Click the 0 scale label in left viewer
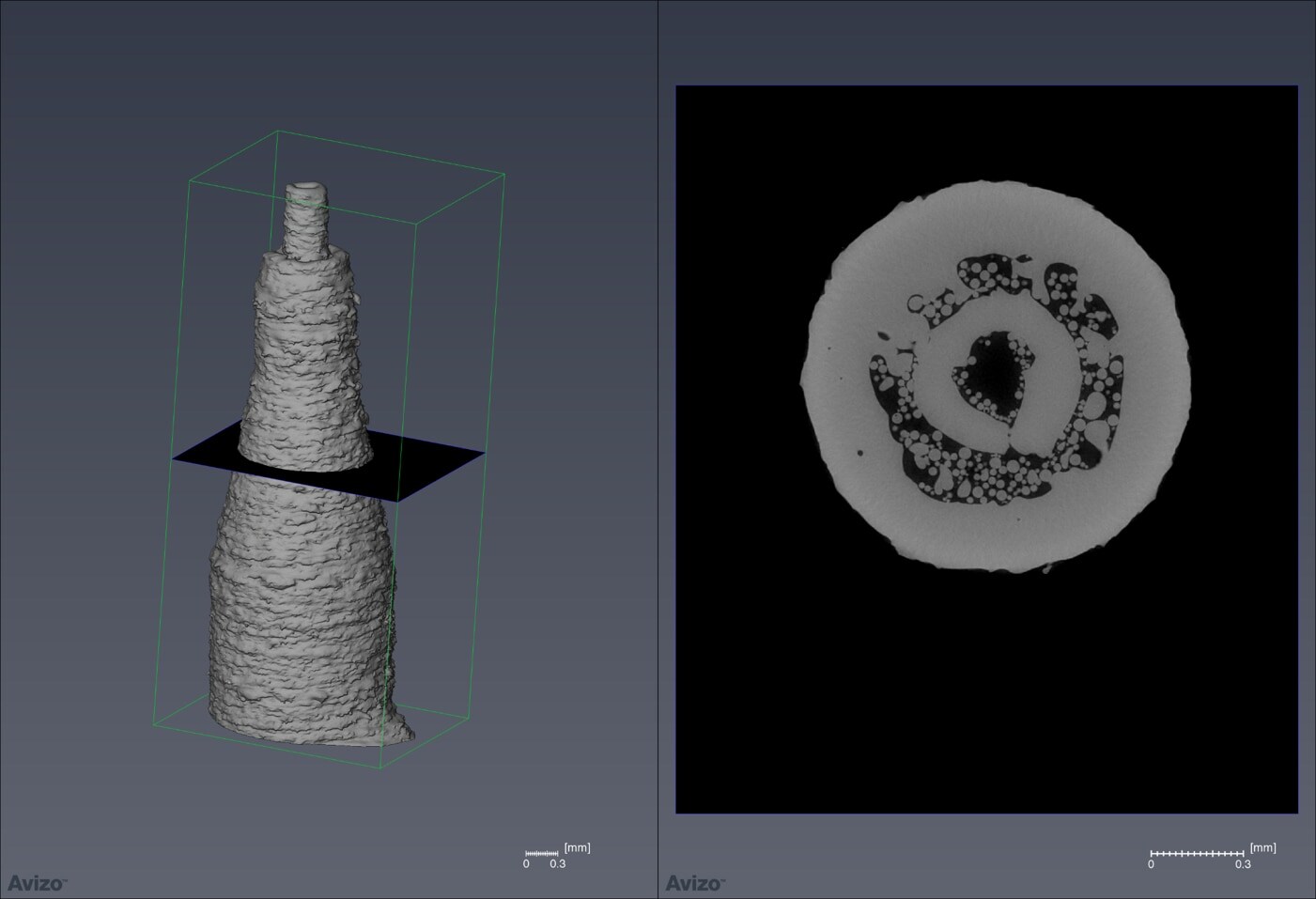1316x899 pixels. (x=526, y=864)
